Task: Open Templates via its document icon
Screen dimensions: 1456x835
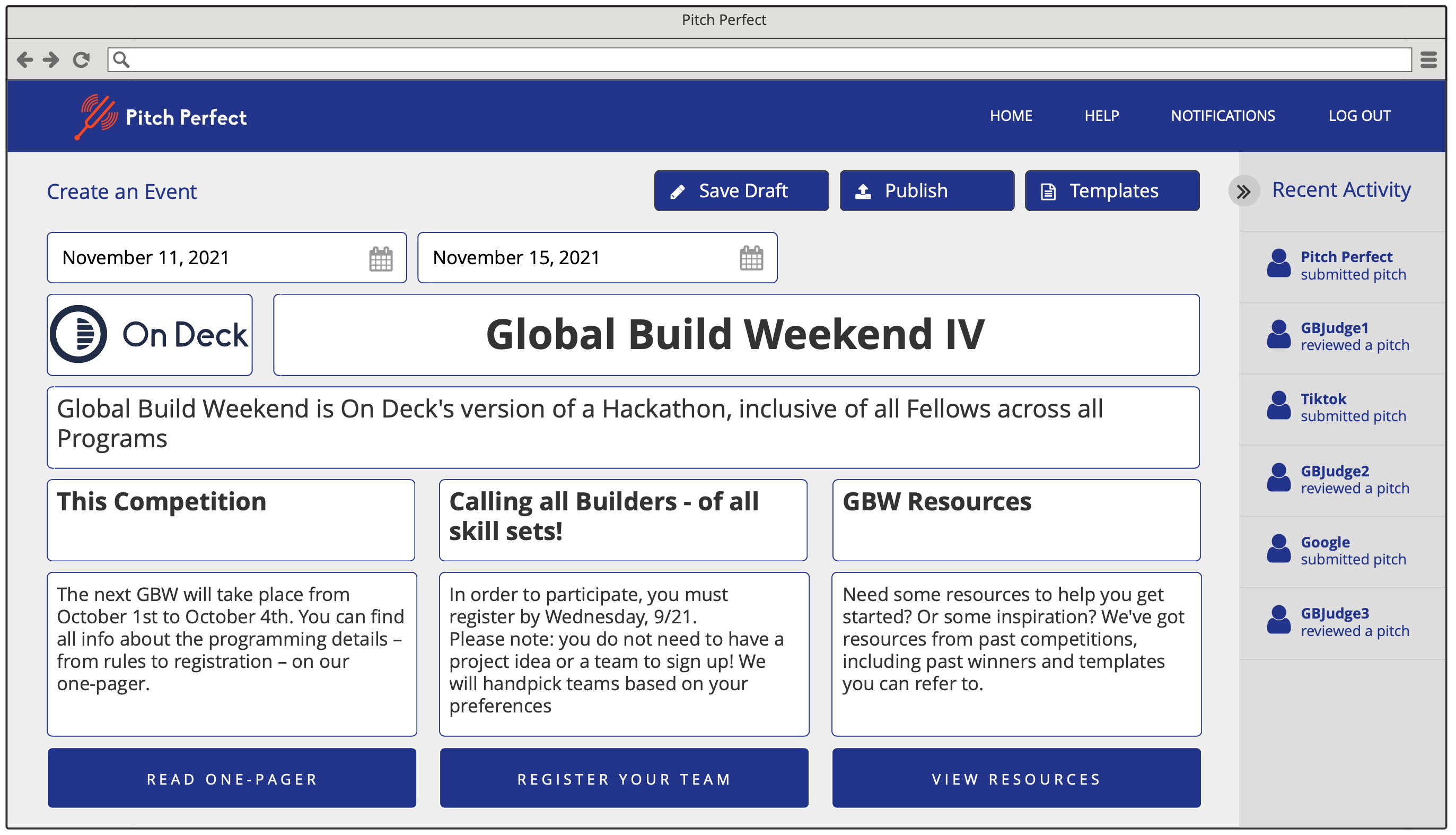Action: [1048, 190]
